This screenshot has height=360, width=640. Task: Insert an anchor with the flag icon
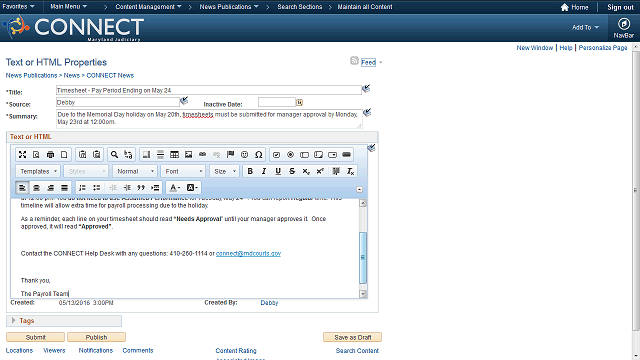tap(231, 155)
